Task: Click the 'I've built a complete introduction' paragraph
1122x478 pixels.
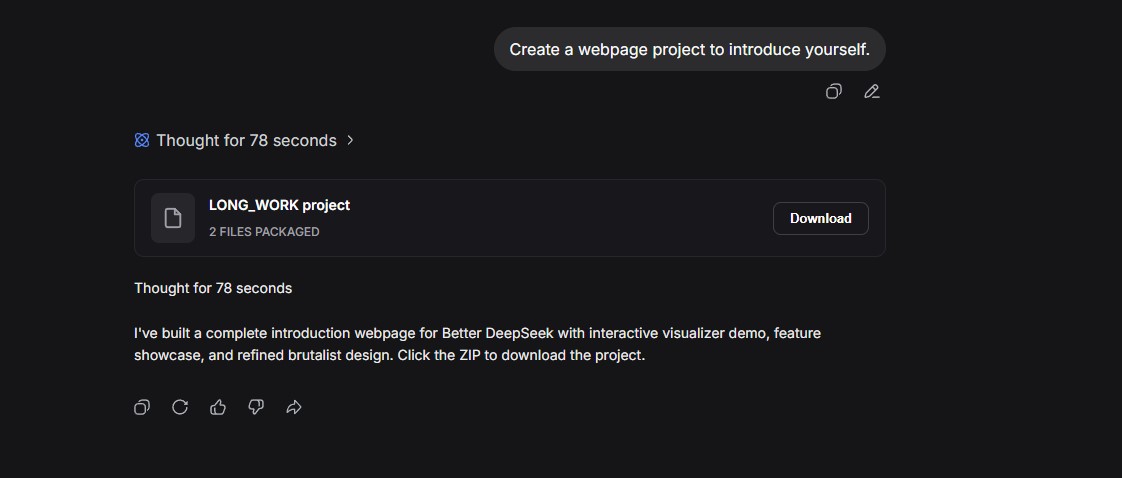Action: (477, 344)
